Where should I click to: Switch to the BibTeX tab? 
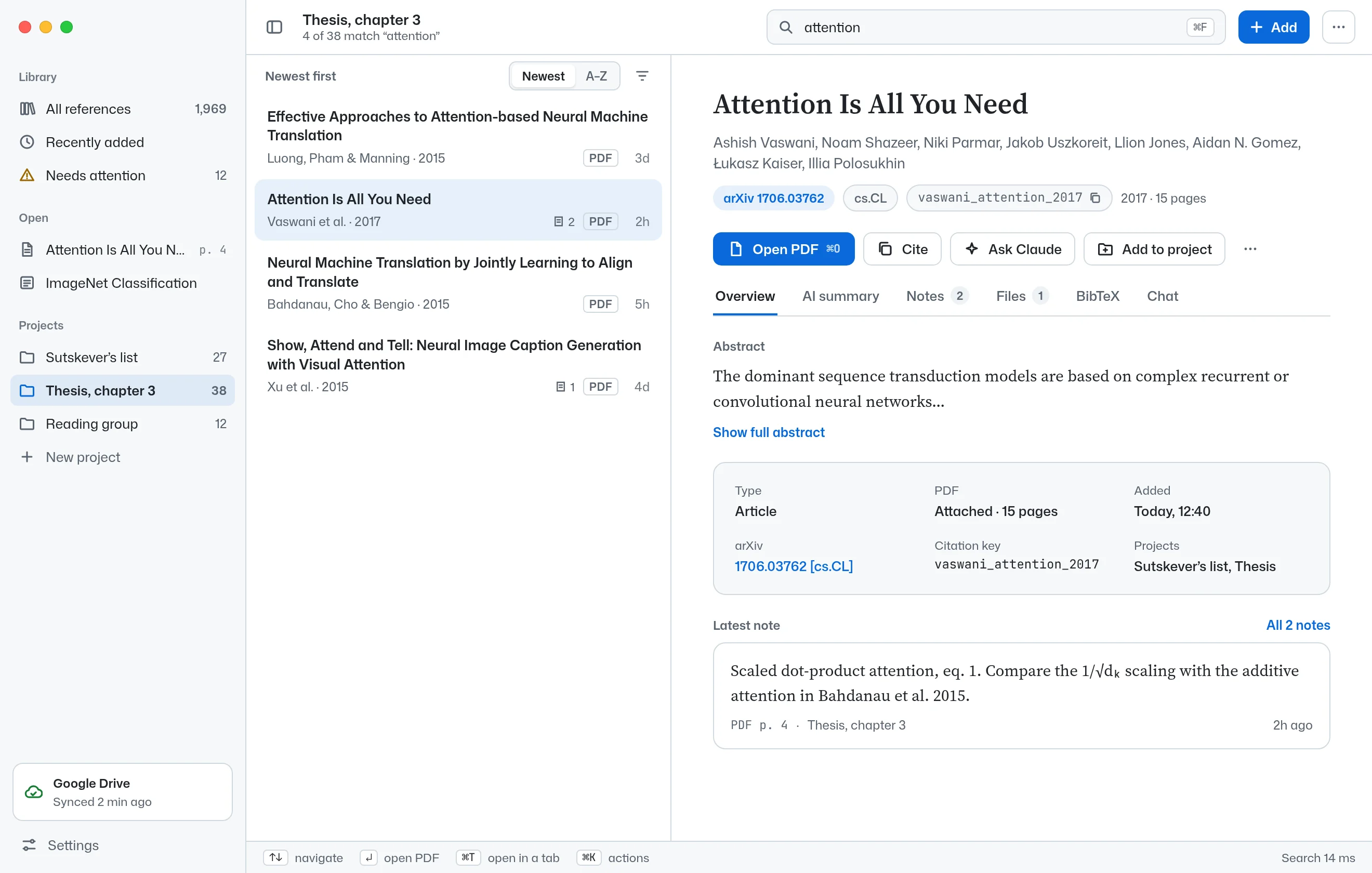point(1098,296)
